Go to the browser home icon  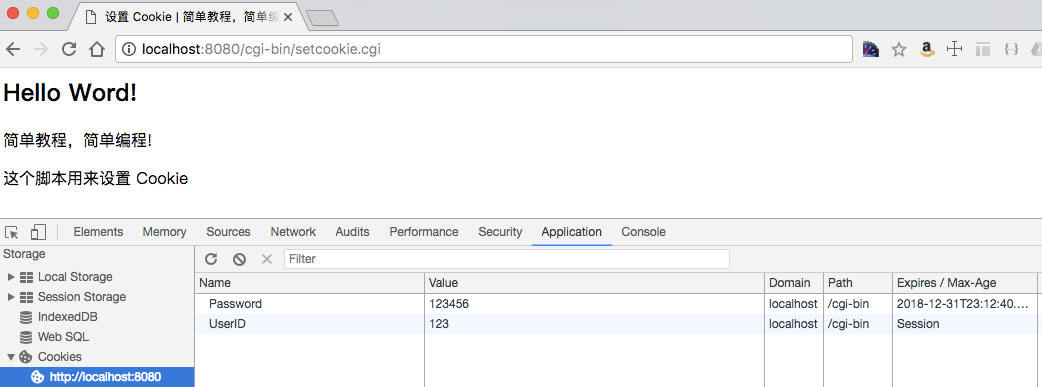(x=97, y=49)
